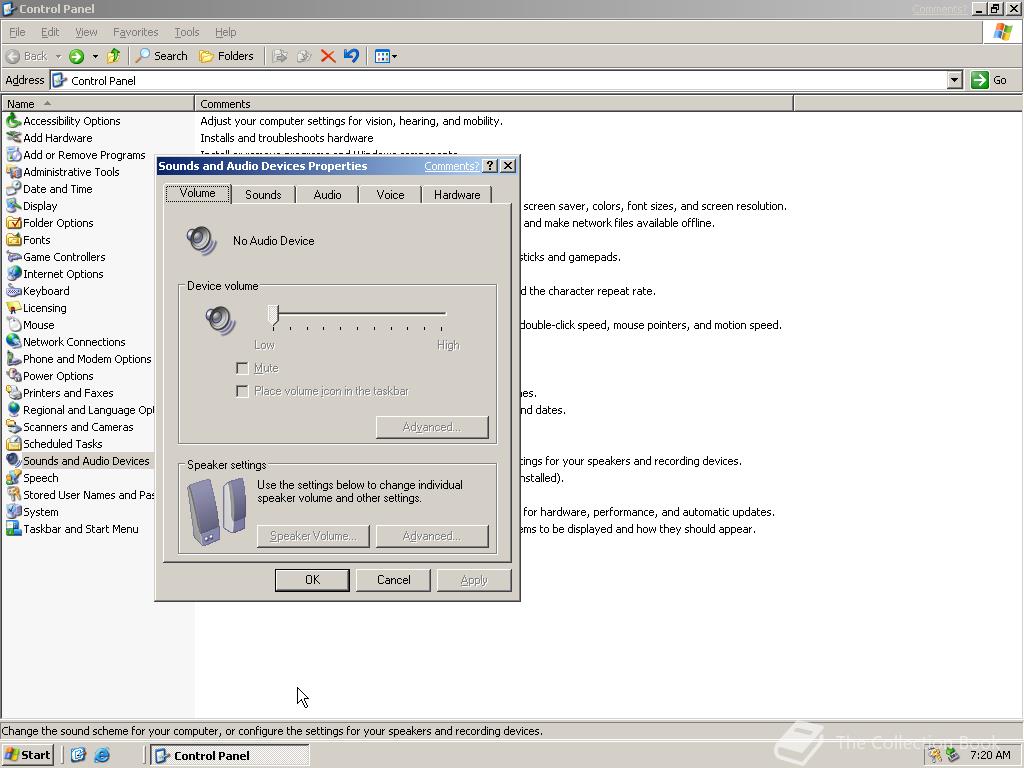Toggle the Folders pane button
Screen dimensions: 1024x768
click(226, 56)
